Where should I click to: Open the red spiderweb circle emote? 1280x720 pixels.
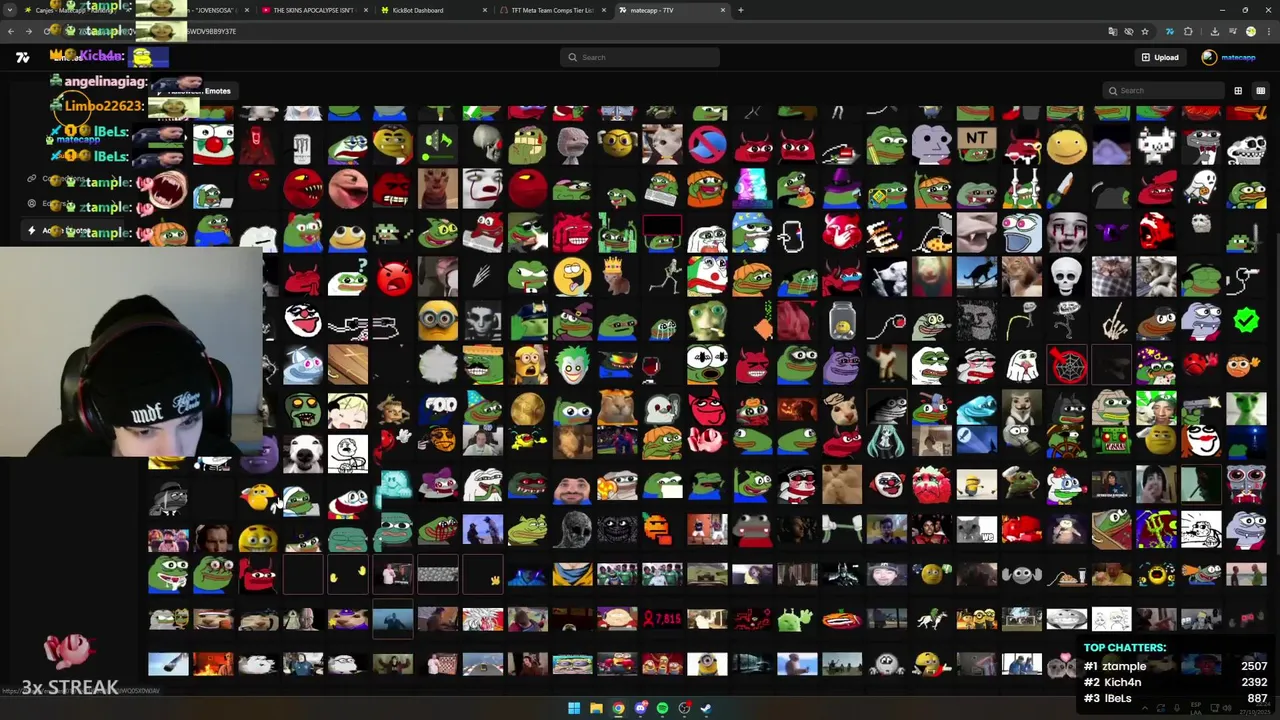click(x=1067, y=365)
